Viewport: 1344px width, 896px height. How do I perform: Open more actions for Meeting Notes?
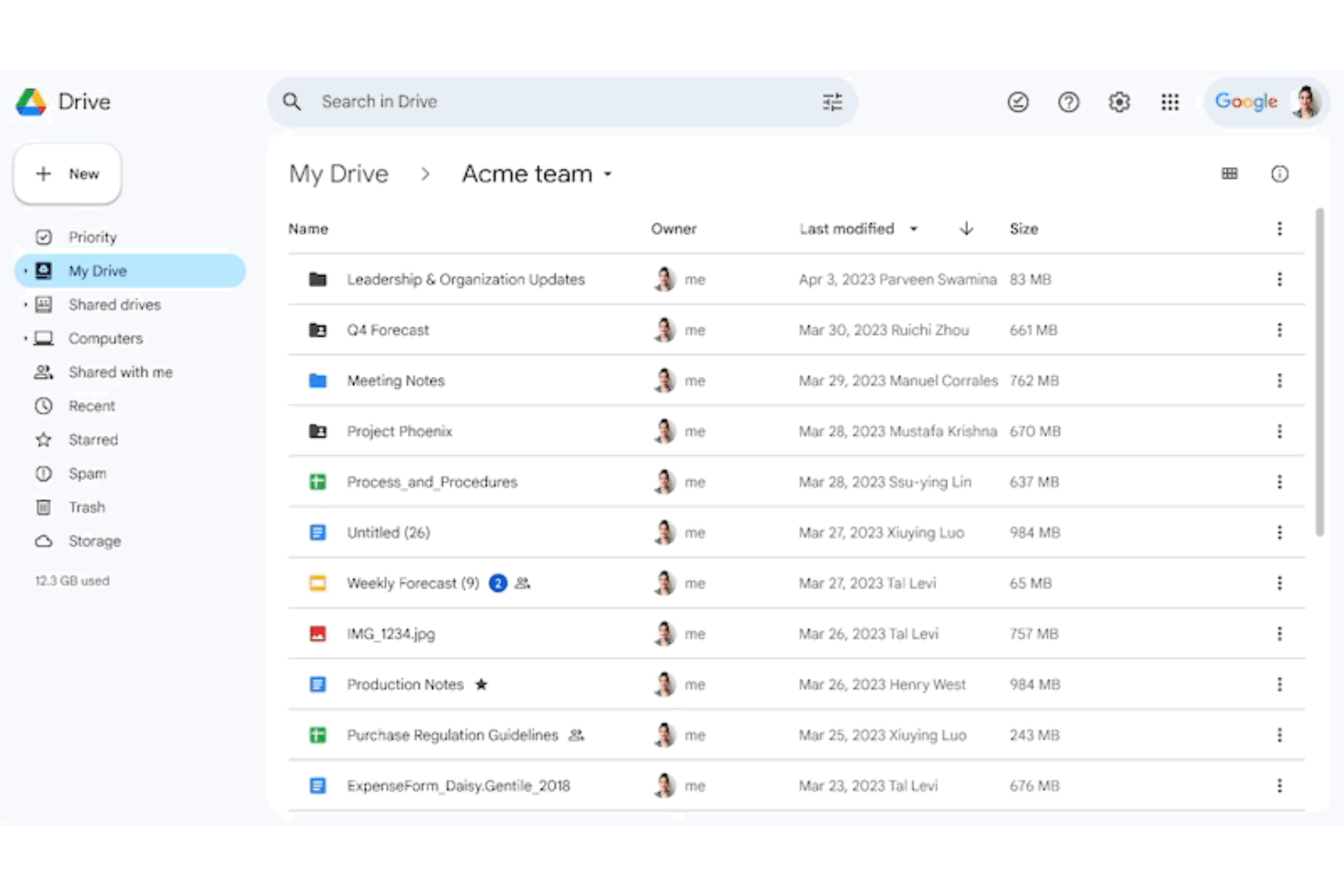pos(1280,380)
